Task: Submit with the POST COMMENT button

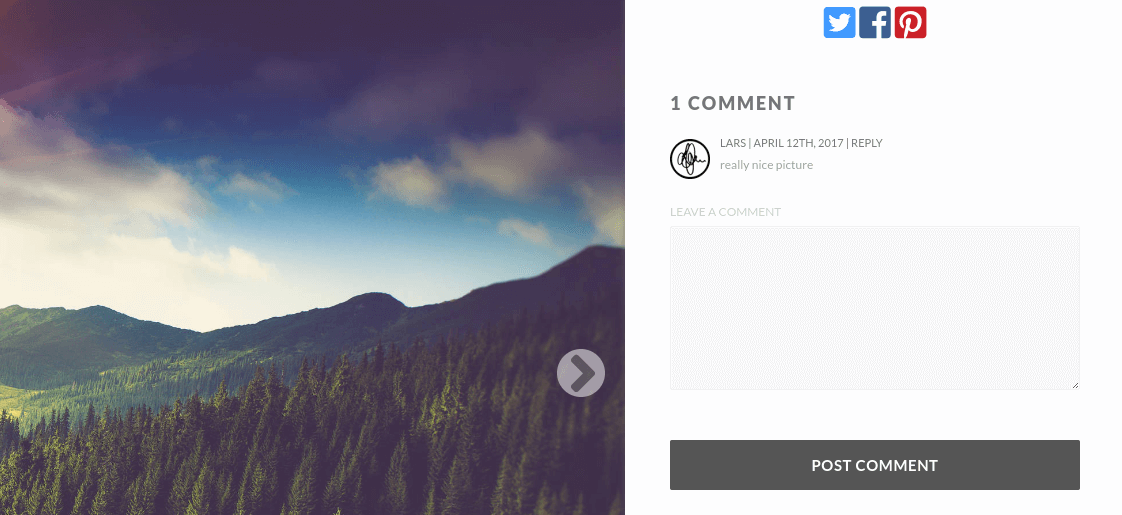Action: click(x=874, y=465)
